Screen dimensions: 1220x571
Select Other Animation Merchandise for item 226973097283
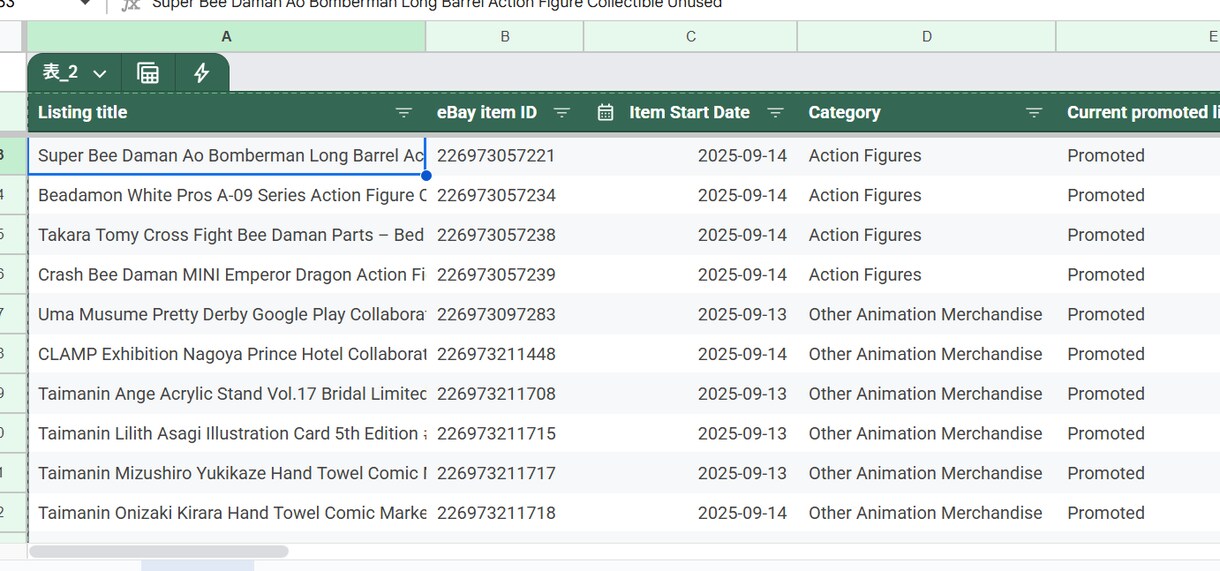927,314
